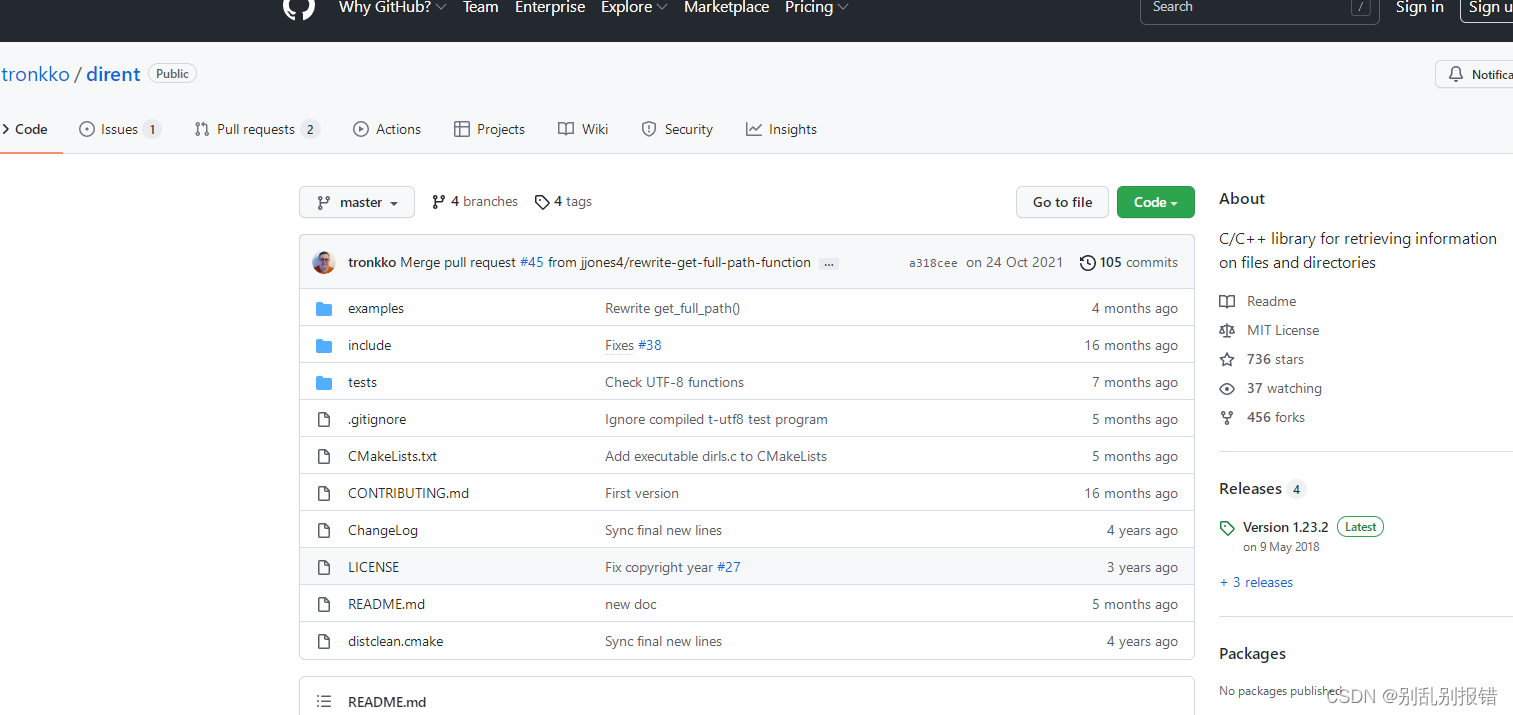Click the Readme book icon in About
The height and width of the screenshot is (715, 1513).
[1227, 301]
